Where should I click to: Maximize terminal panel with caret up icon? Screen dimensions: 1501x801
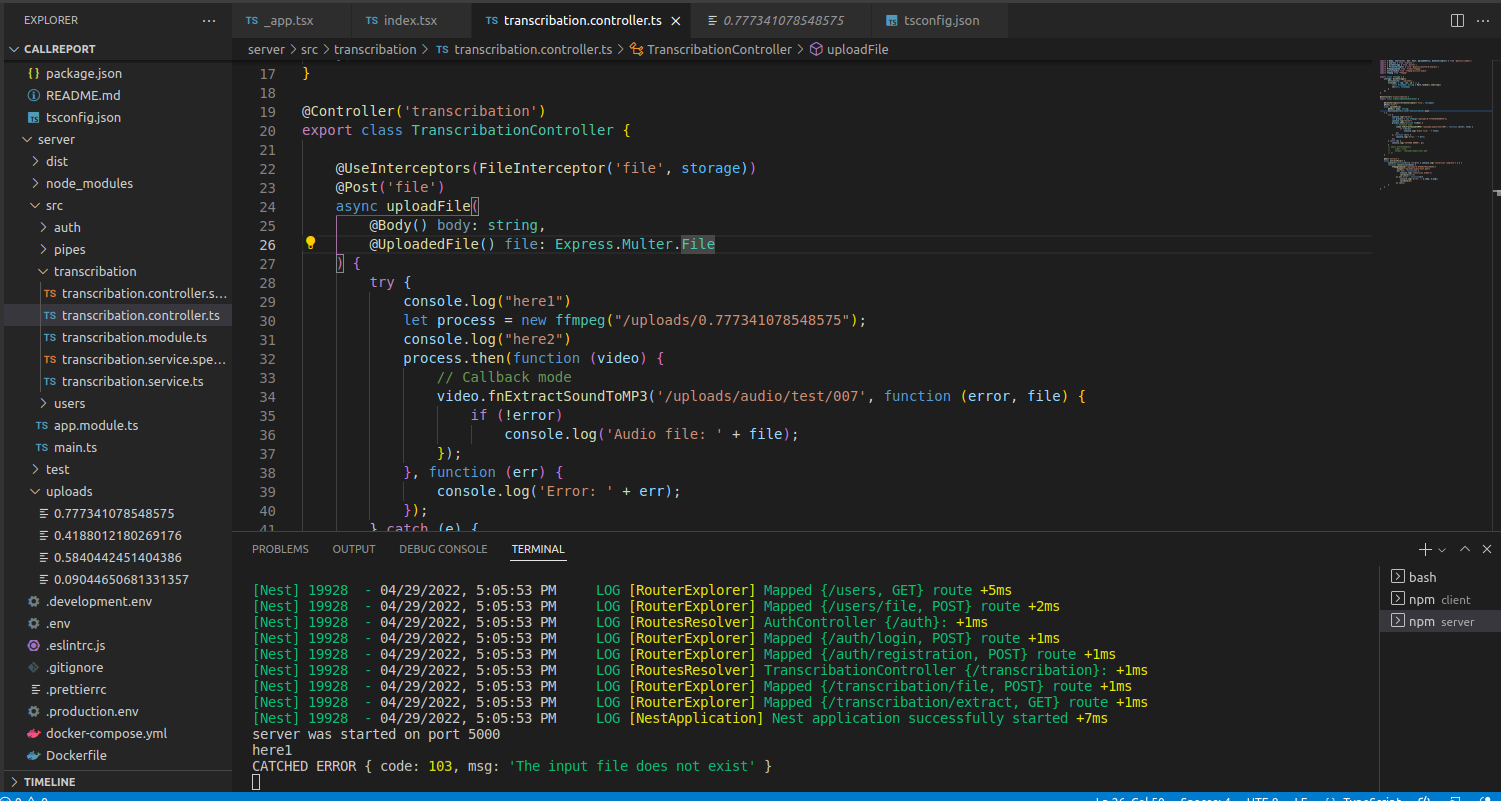[x=1465, y=549]
